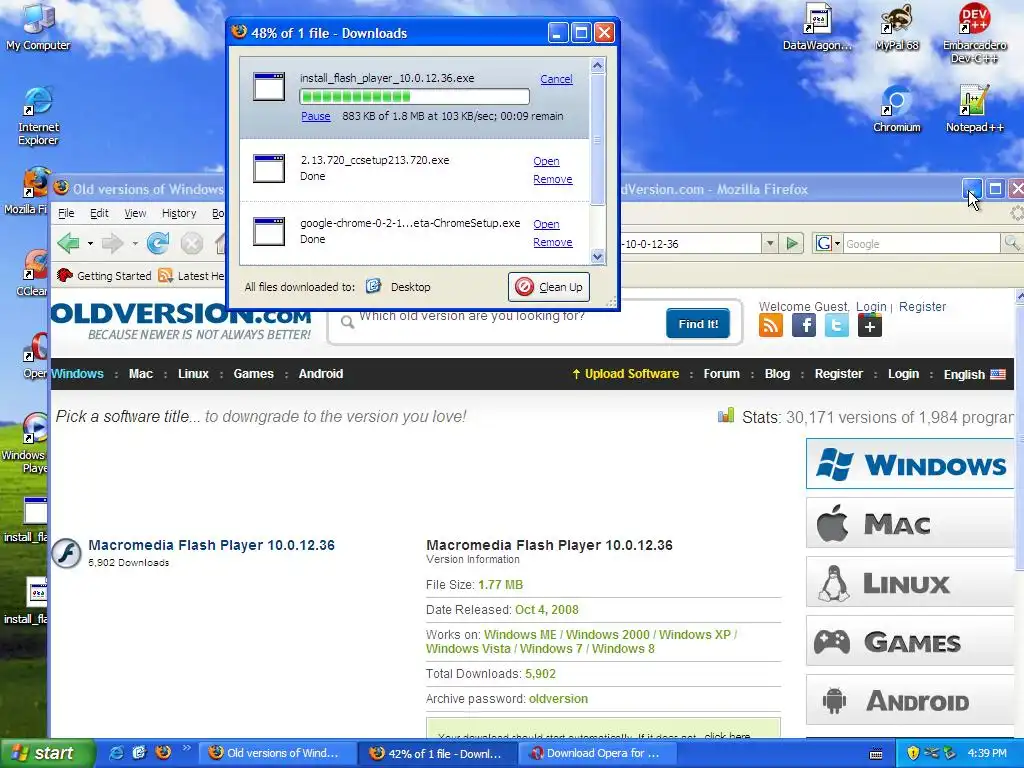Select the Mac tab in site navigation
This screenshot has width=1024, height=768.
click(x=140, y=374)
